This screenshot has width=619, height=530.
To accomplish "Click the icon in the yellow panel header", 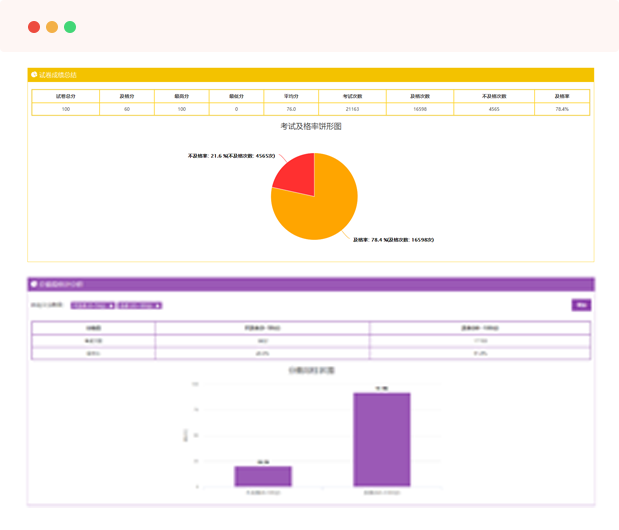I will [x=33, y=75].
